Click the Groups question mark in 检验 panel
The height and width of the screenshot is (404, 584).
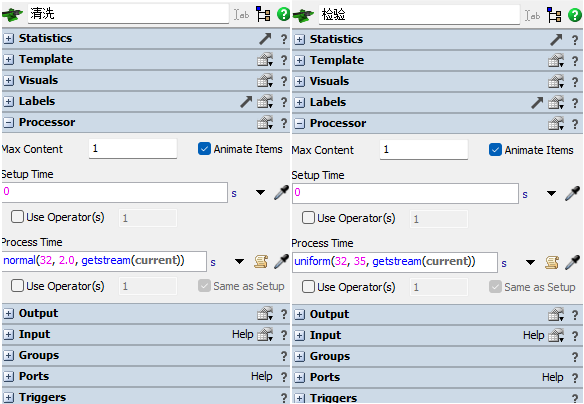pyautogui.click(x=575, y=357)
